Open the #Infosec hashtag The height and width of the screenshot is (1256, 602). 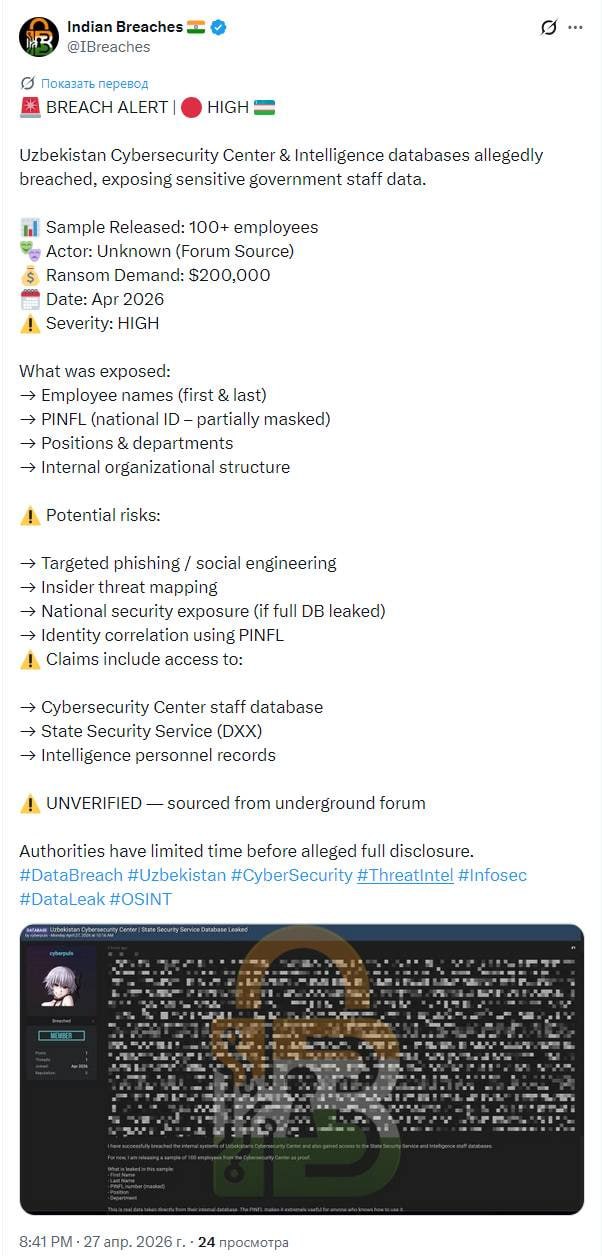(x=492, y=875)
